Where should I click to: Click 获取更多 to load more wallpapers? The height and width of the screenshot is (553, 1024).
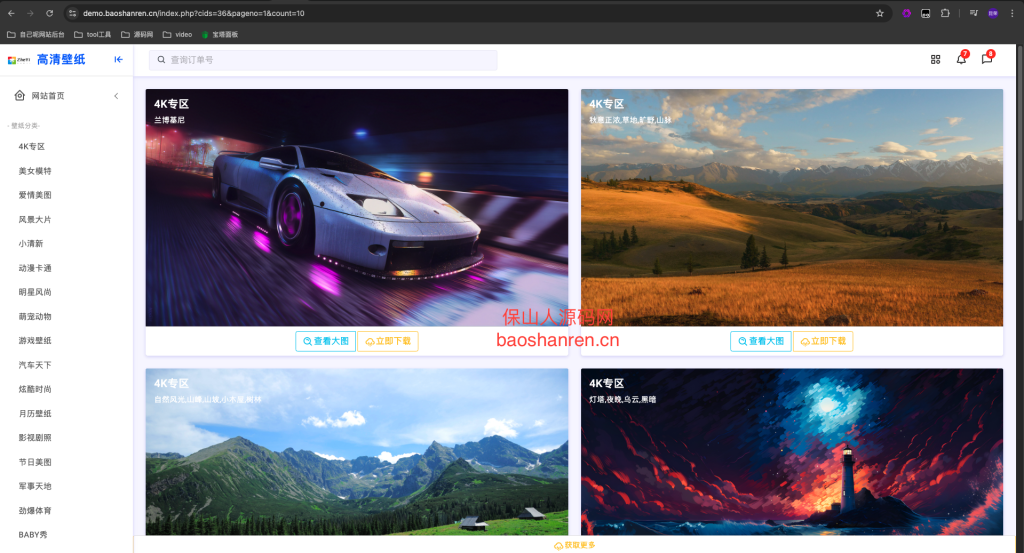(x=575, y=545)
